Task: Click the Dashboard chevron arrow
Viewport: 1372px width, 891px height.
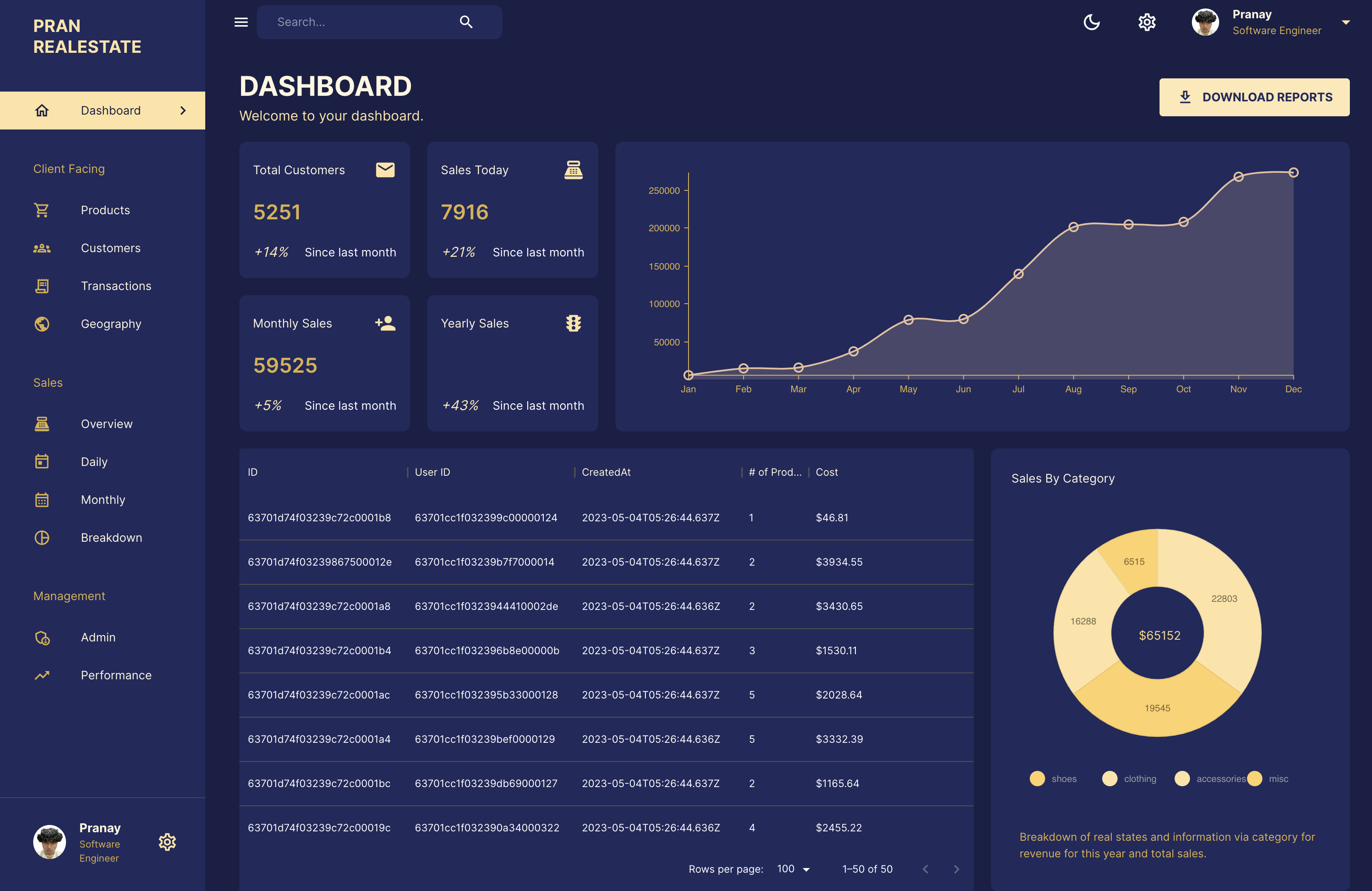Action: coord(184,110)
